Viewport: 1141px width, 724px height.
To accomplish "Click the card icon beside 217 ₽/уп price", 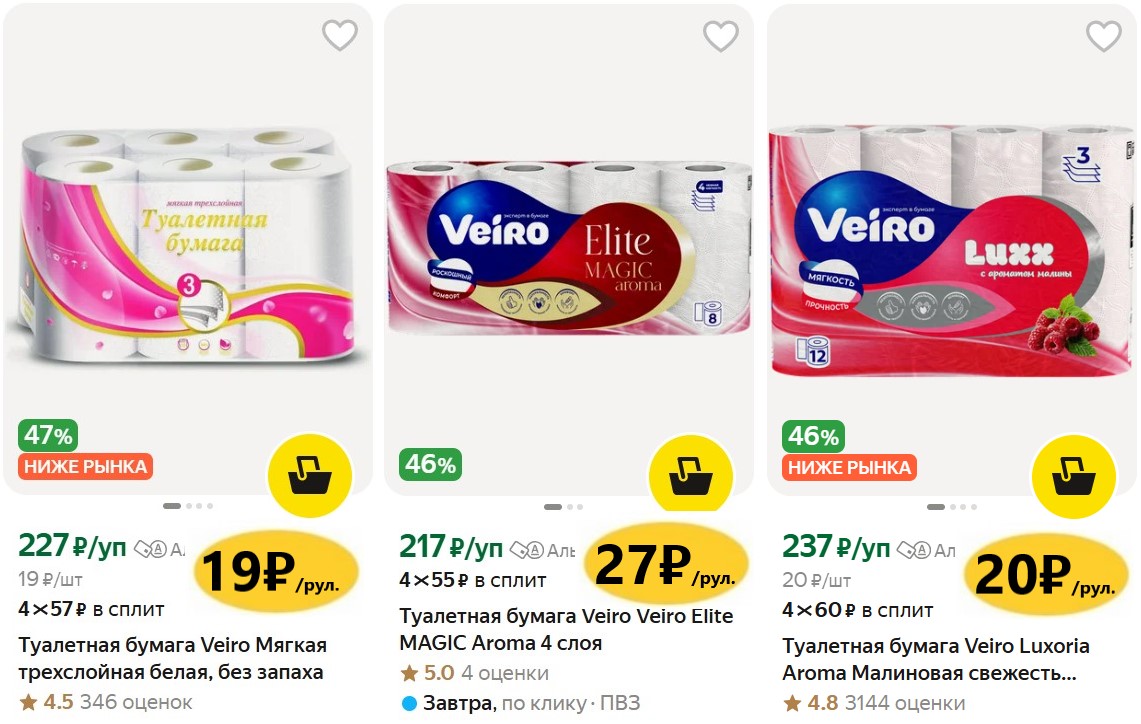I will coord(527,550).
